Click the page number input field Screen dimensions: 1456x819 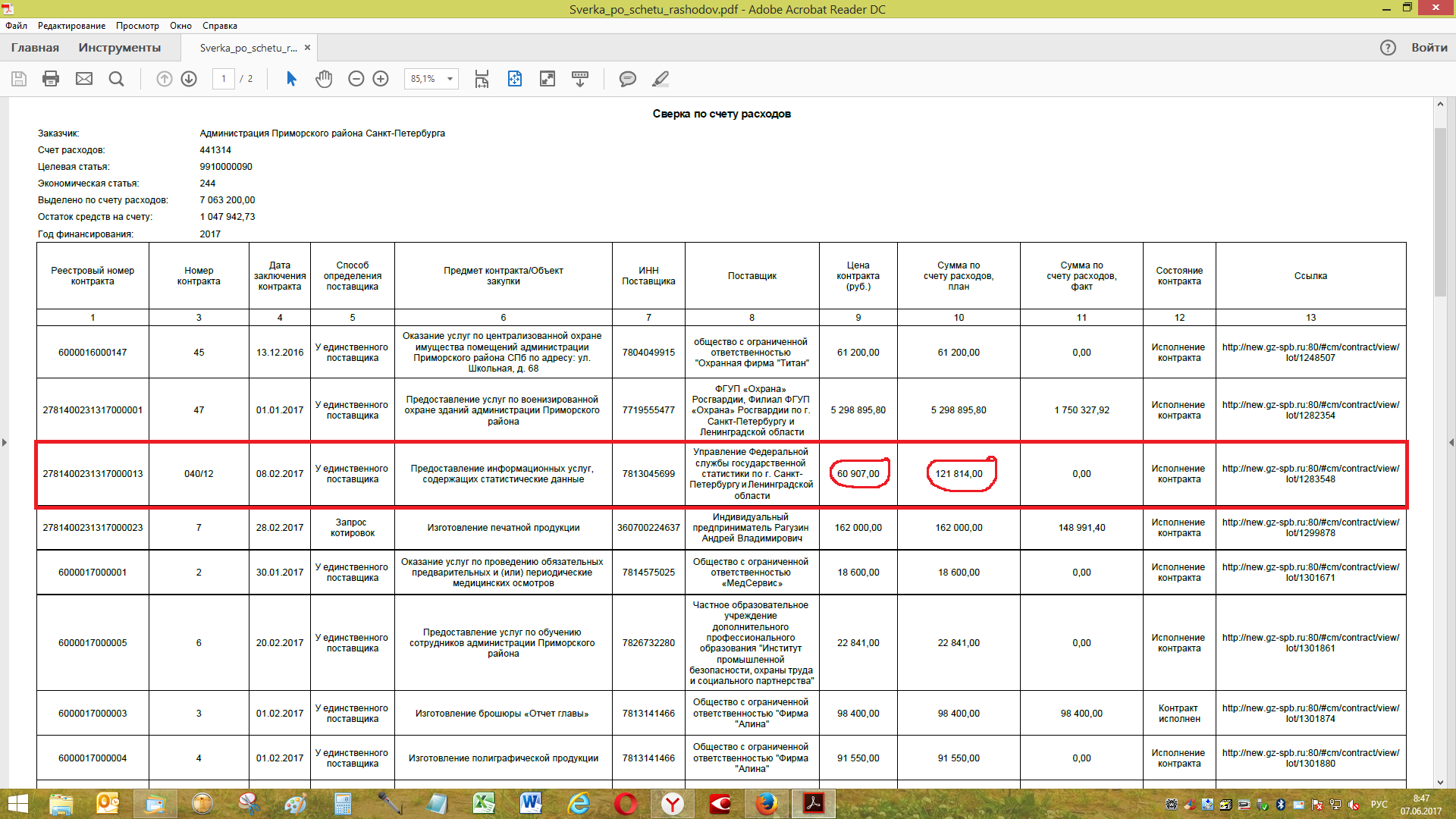pos(223,79)
